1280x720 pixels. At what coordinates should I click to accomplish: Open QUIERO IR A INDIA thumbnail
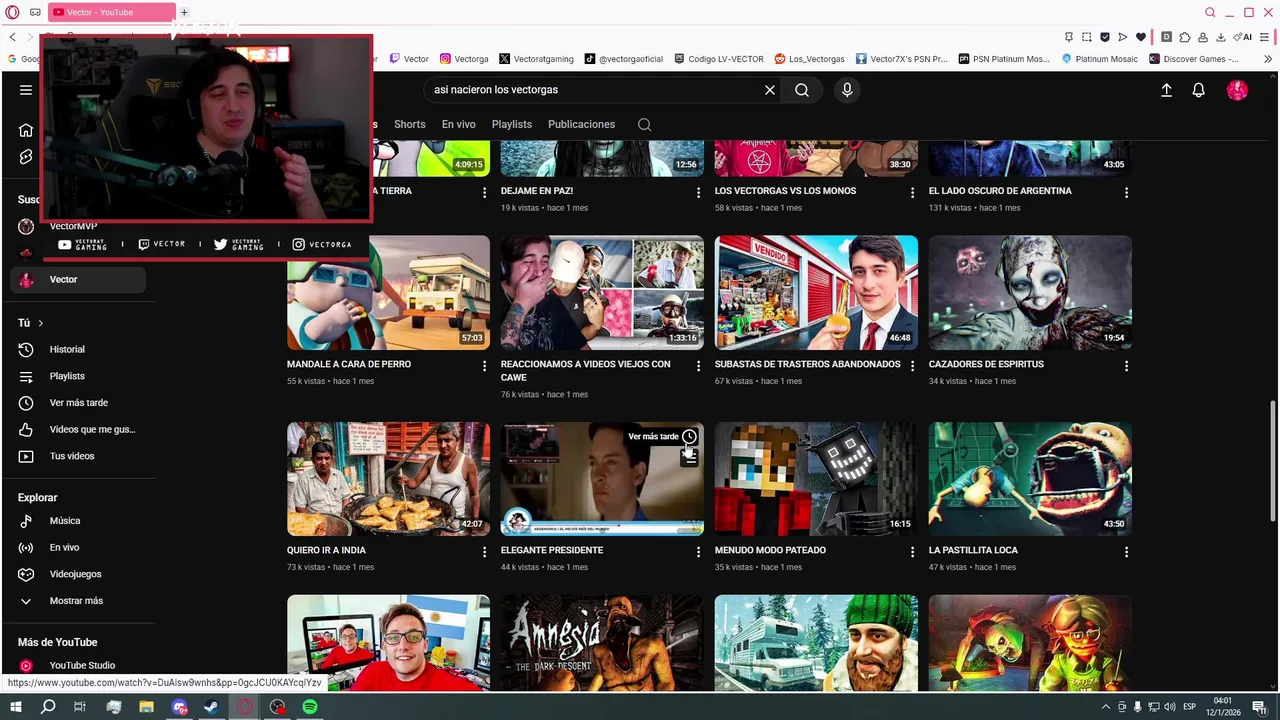click(388, 479)
